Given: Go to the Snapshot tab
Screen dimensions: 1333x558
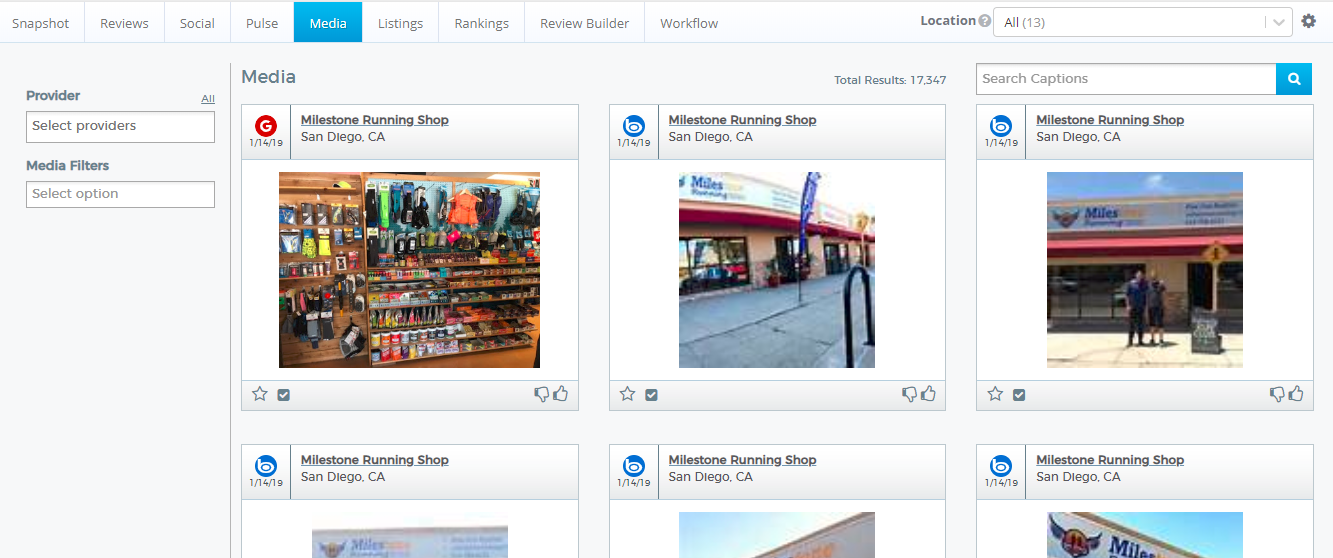Looking at the screenshot, I should pyautogui.click(x=41, y=23).
